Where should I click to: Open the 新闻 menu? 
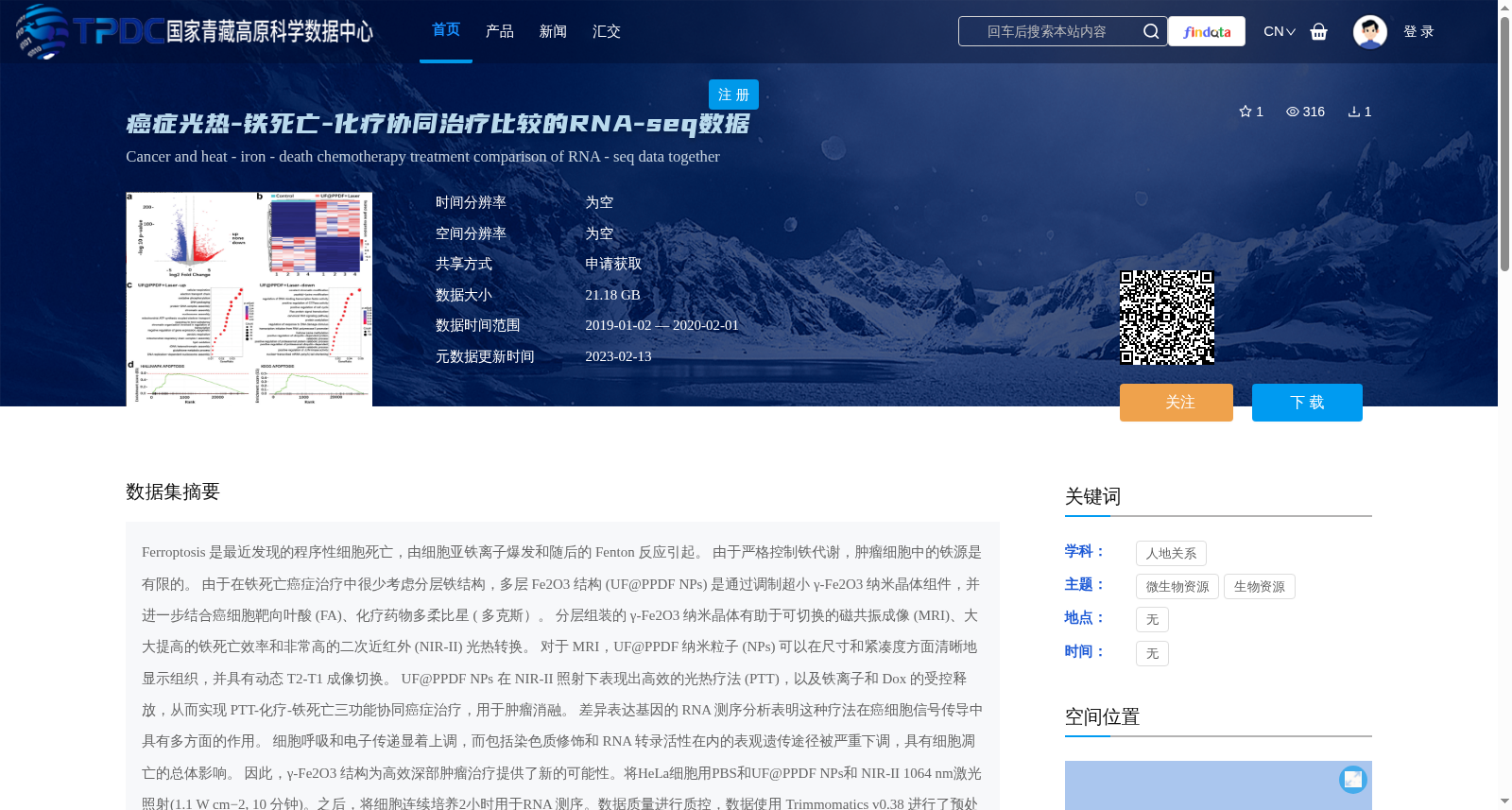553,31
